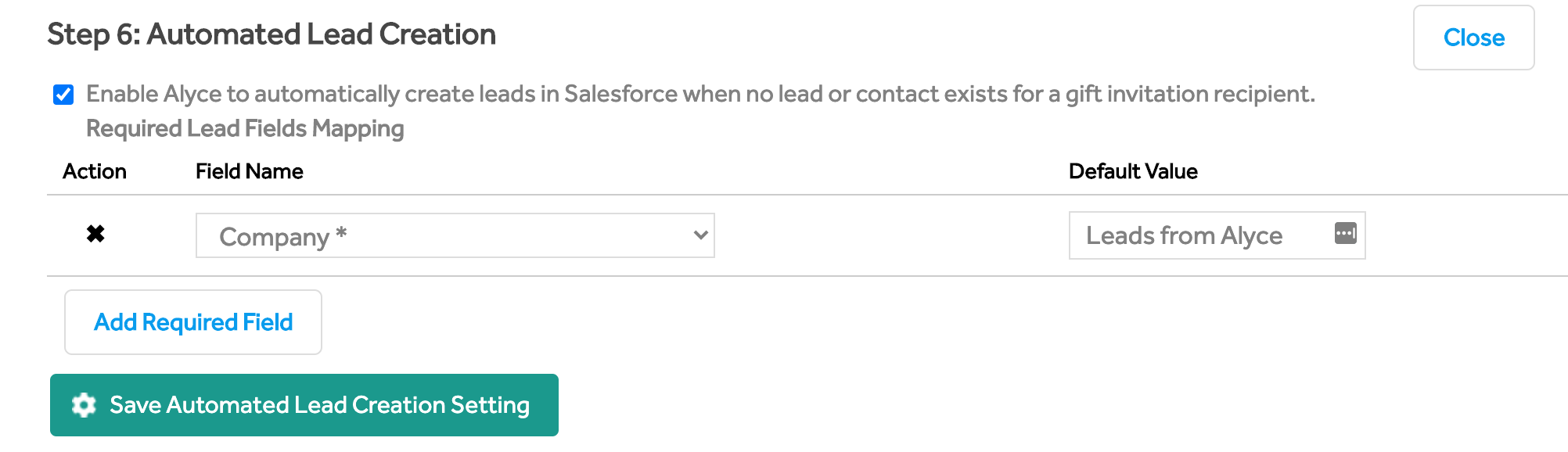Click the 'Step 6: Automated Lead Creation' heading
Viewport: 1568px width, 452px height.
272,34
